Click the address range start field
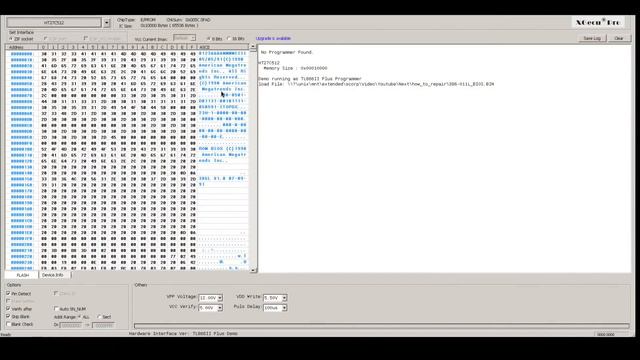 71,325
